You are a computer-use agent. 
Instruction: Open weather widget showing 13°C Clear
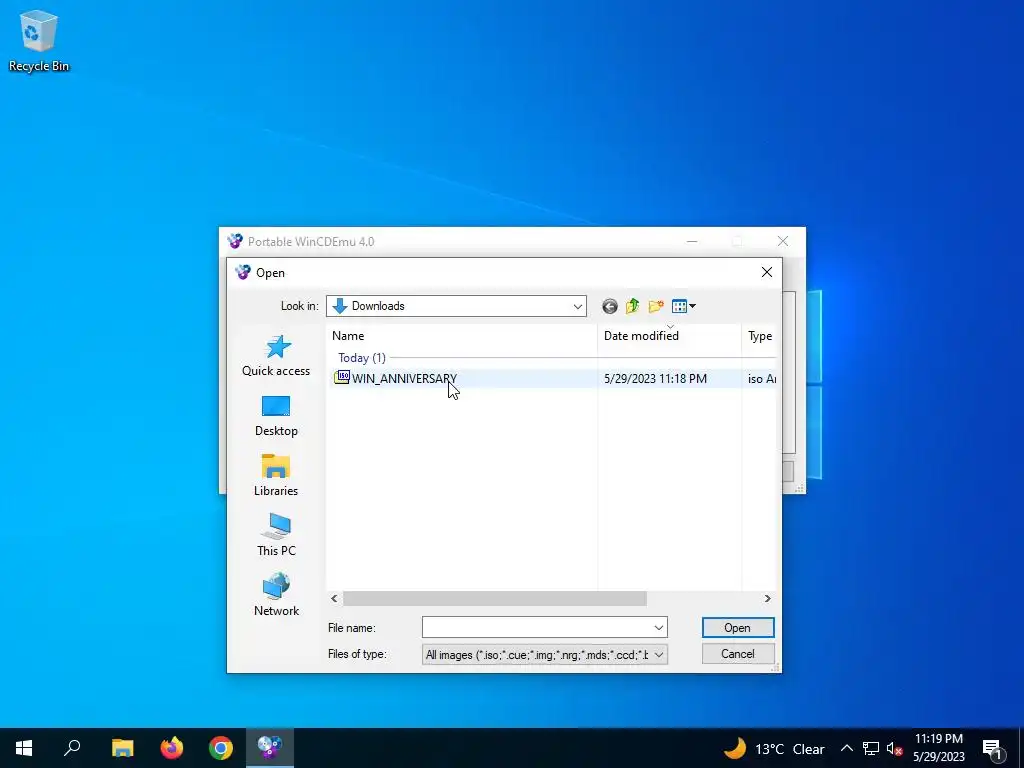[775, 748]
